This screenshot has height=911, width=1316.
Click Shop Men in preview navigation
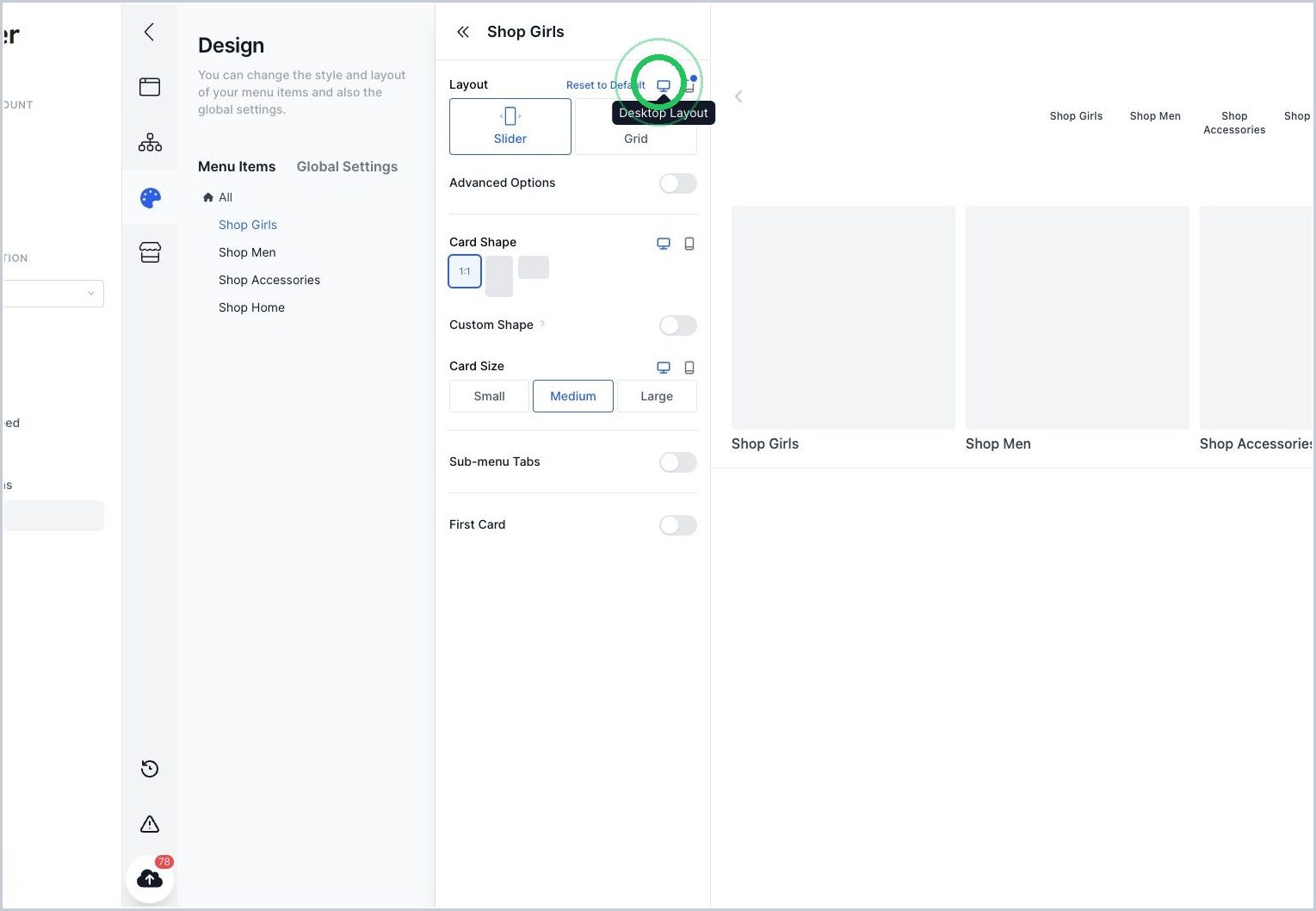1155,116
